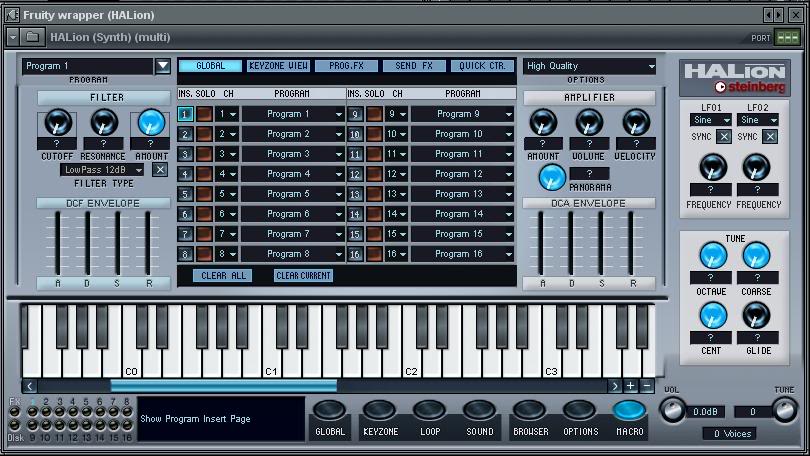Open LowPass 12dB filter type dropdown
810x456 pixels.
[103, 170]
